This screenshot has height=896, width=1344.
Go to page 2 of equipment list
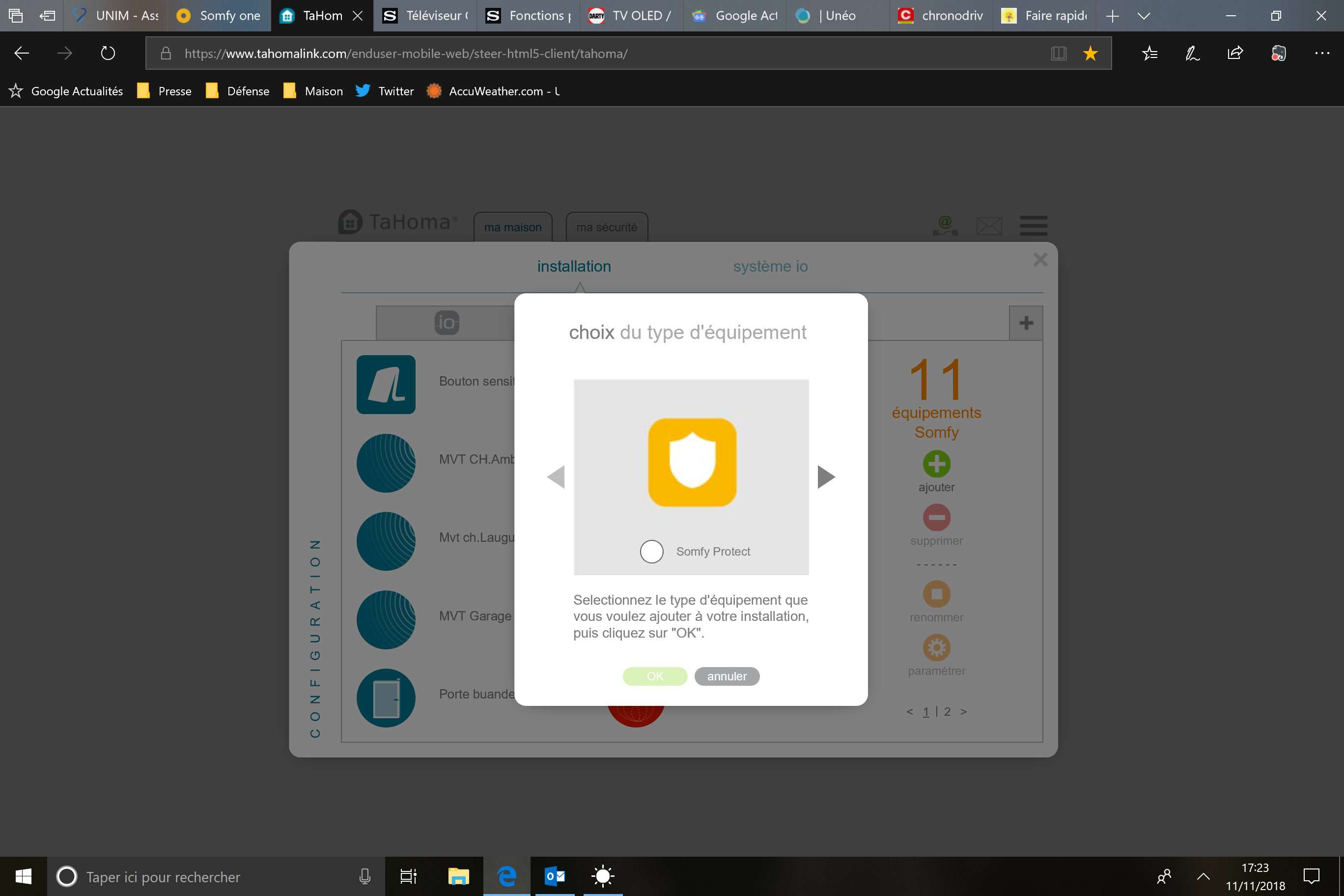(x=948, y=711)
